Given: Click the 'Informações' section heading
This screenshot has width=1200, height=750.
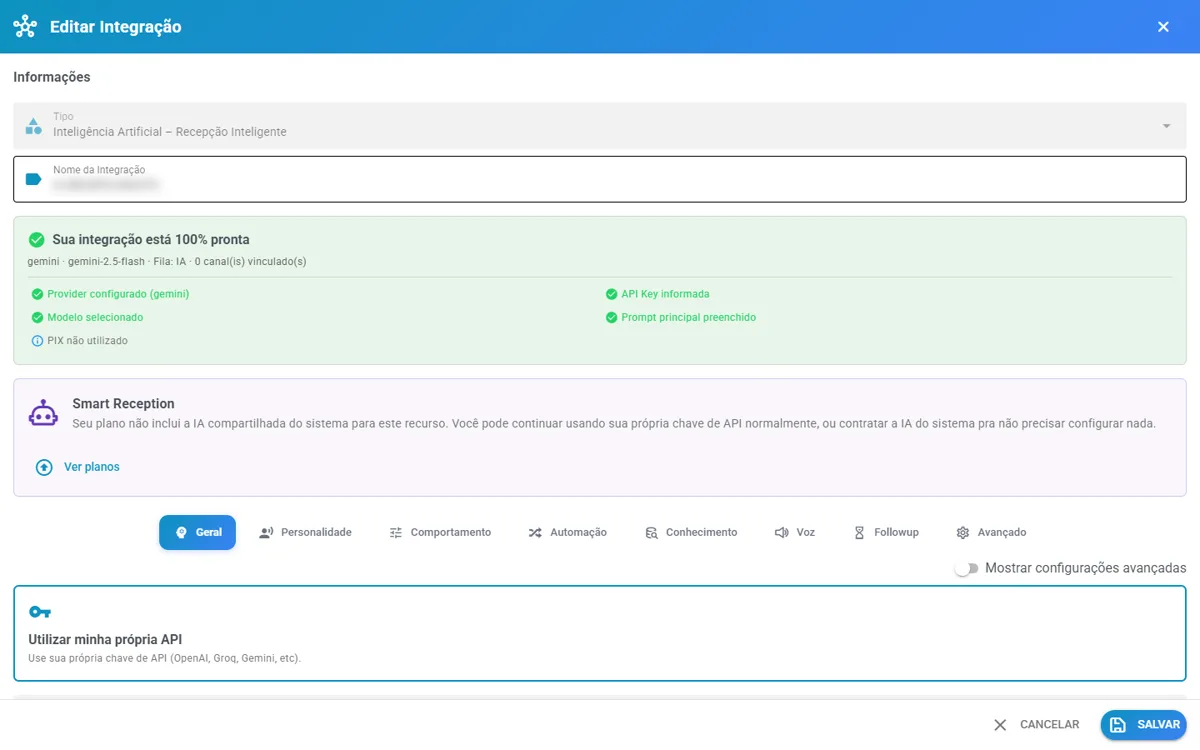Looking at the screenshot, I should 52,77.
